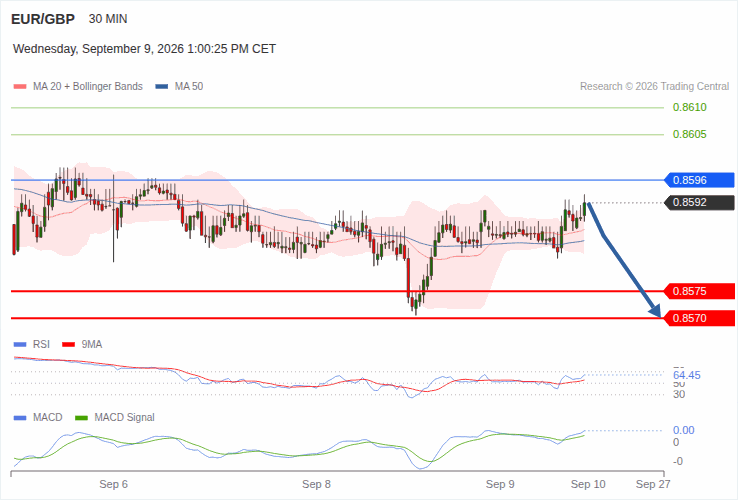Click the MA 50 legend swatch
The image size is (738, 500).
(162, 87)
